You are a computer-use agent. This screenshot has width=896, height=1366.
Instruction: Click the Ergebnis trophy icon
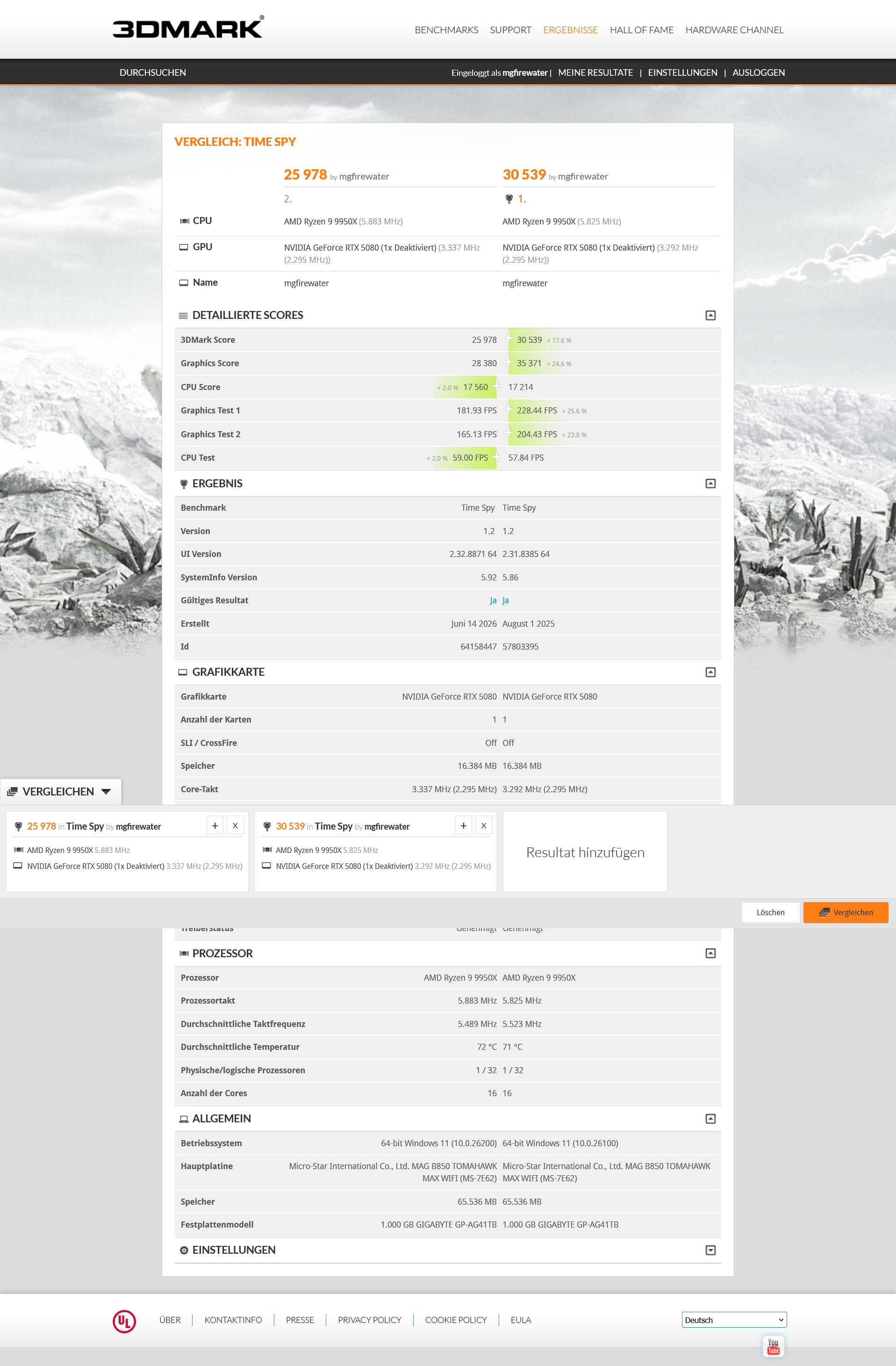coord(184,484)
